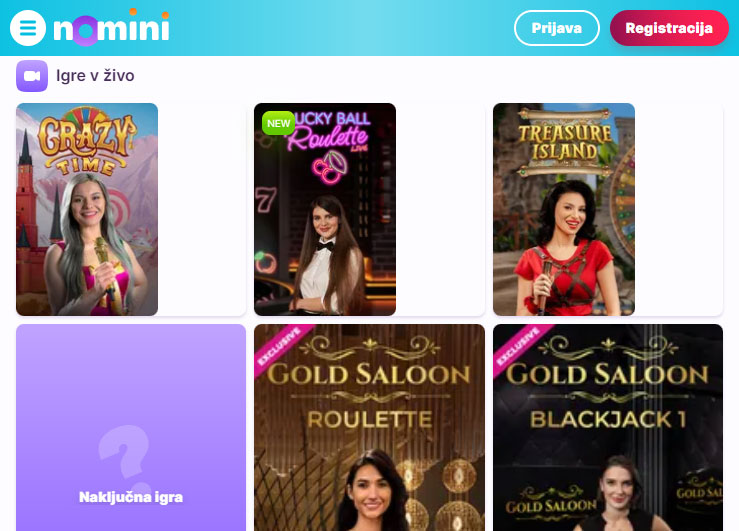Click the Treasure Island scroll title

564,143
